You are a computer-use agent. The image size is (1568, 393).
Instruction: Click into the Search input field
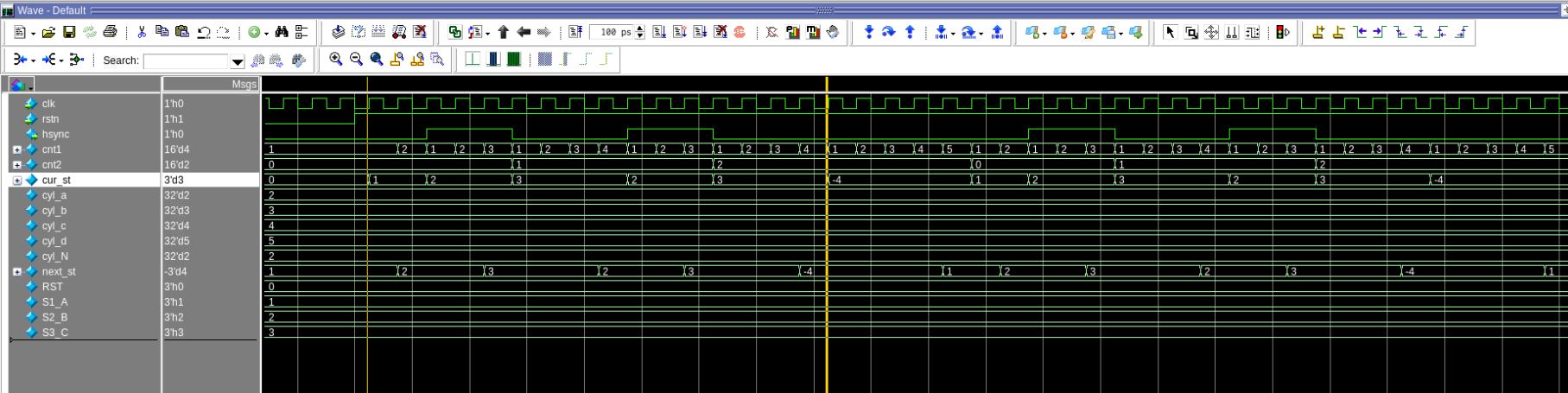click(187, 61)
